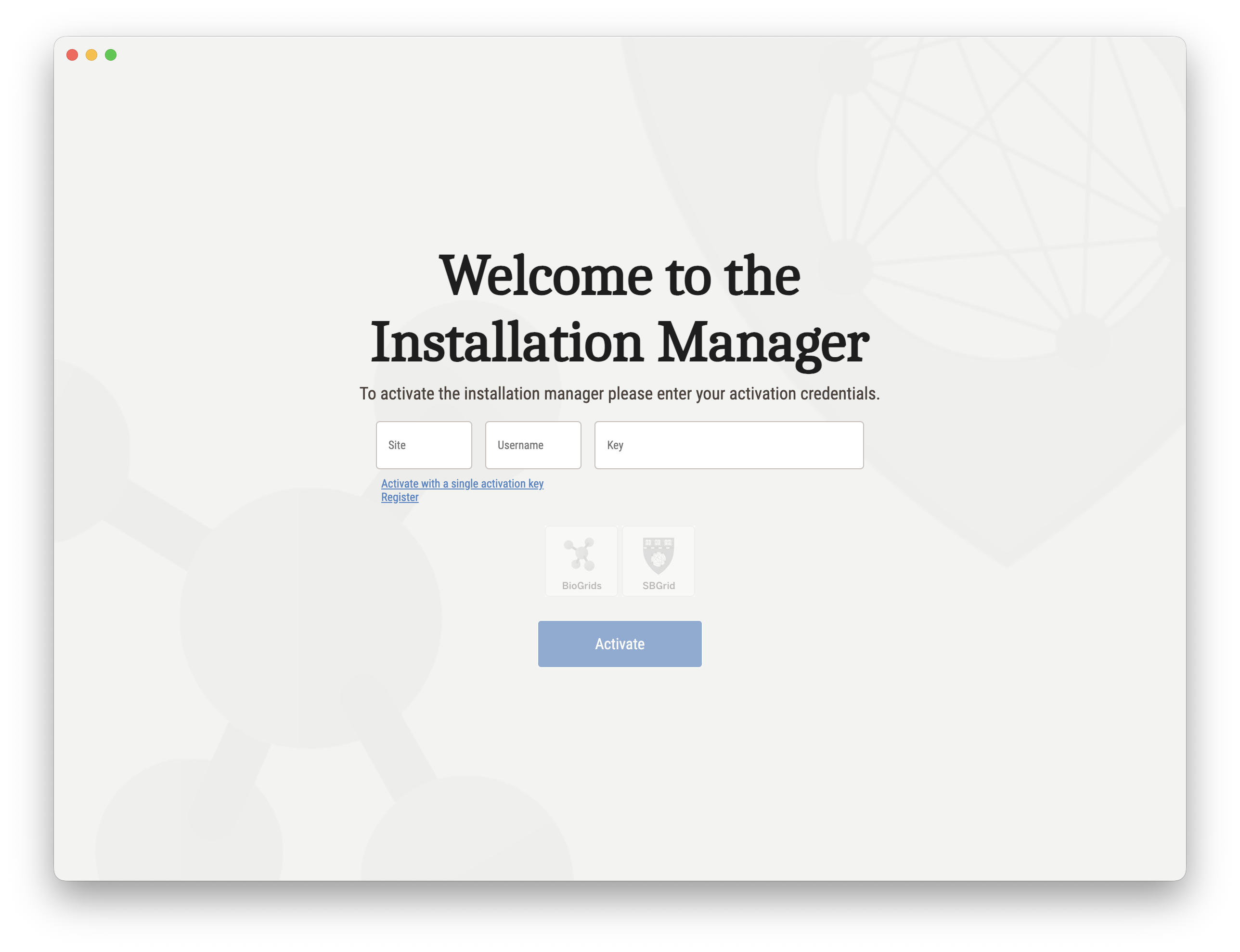Focus the Site input field
Viewport: 1240px width, 952px height.
423,445
